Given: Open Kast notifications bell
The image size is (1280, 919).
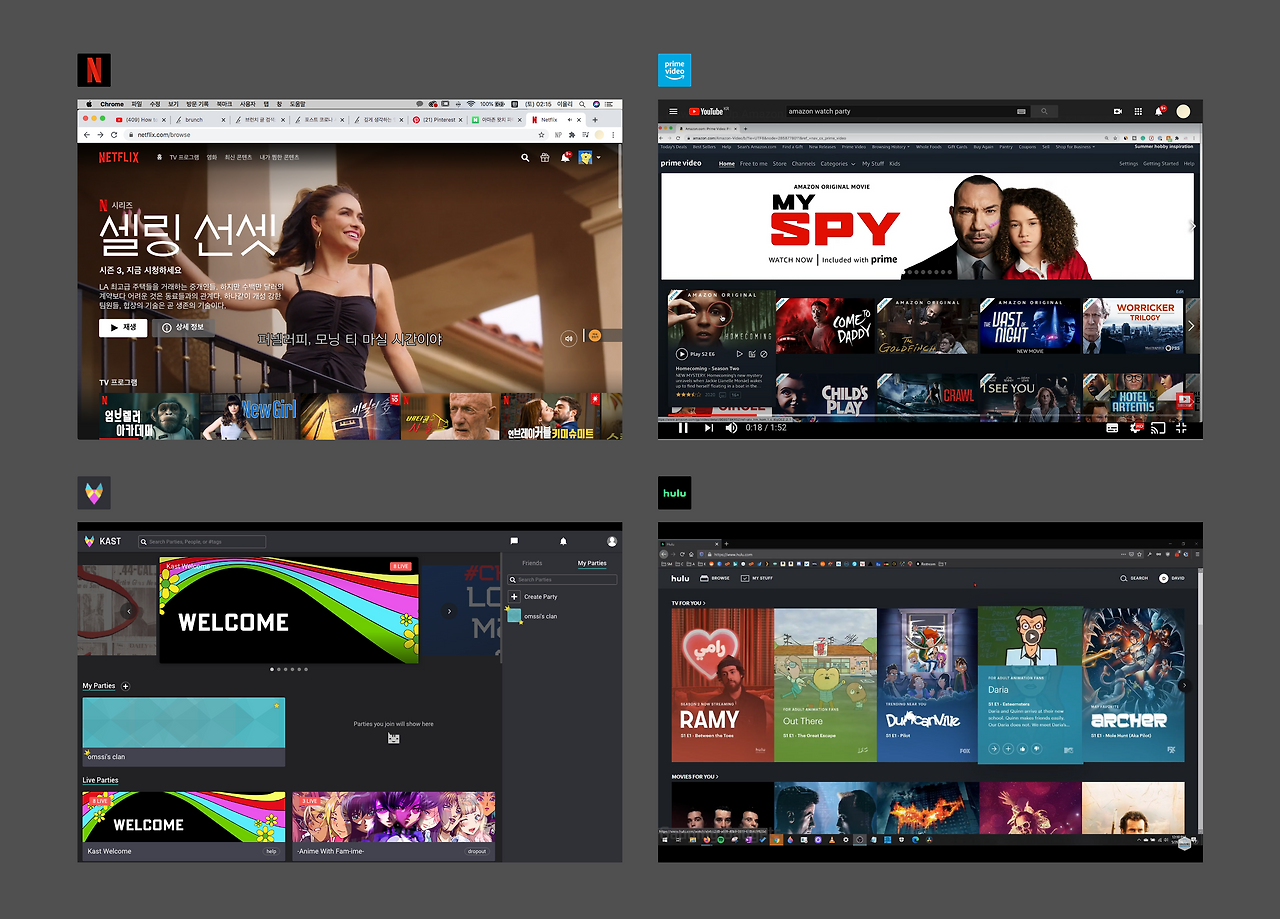Looking at the screenshot, I should pyautogui.click(x=563, y=541).
